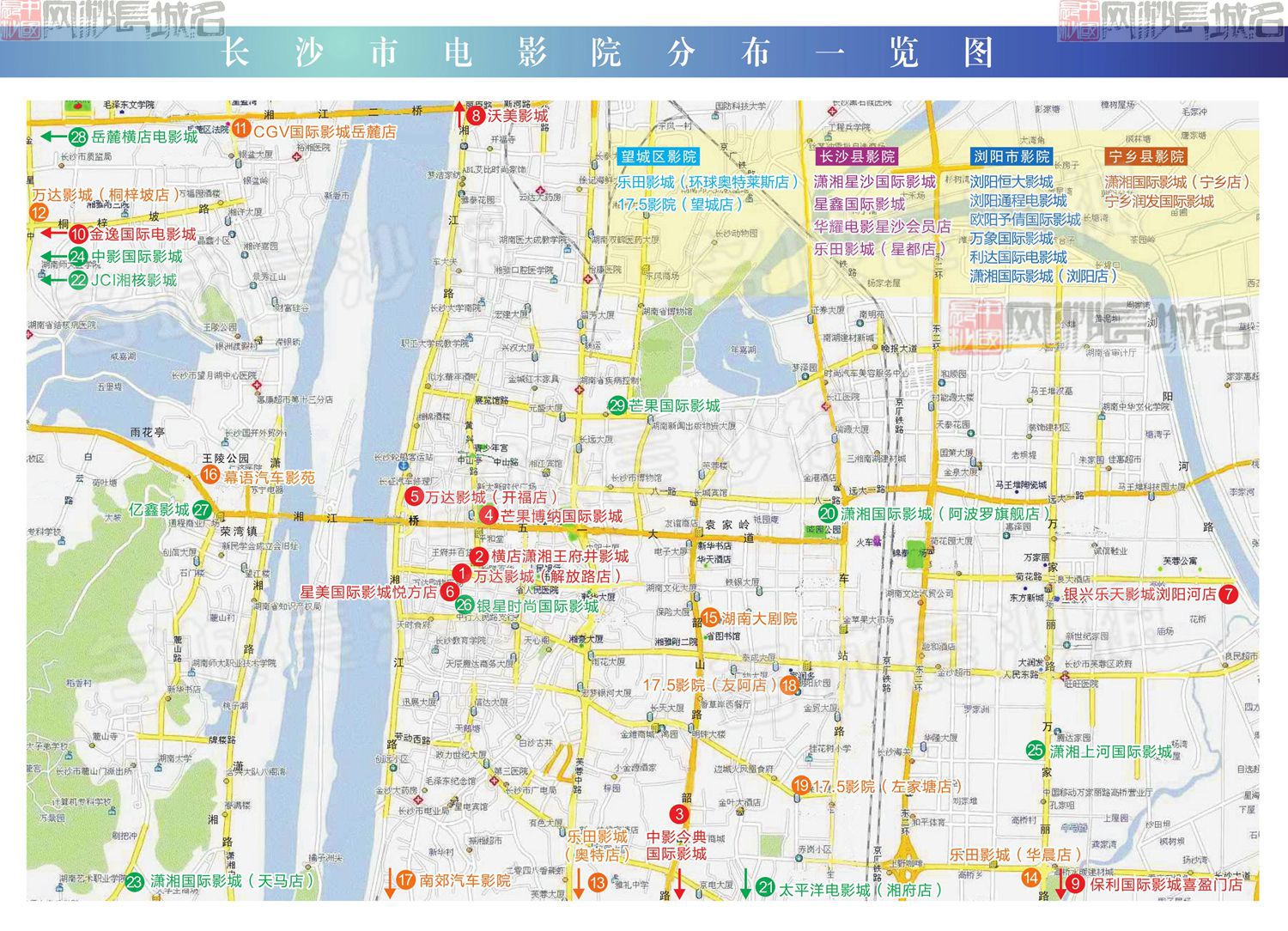Select the CGV国际影城岳麓店 label text

pyautogui.click(x=325, y=132)
